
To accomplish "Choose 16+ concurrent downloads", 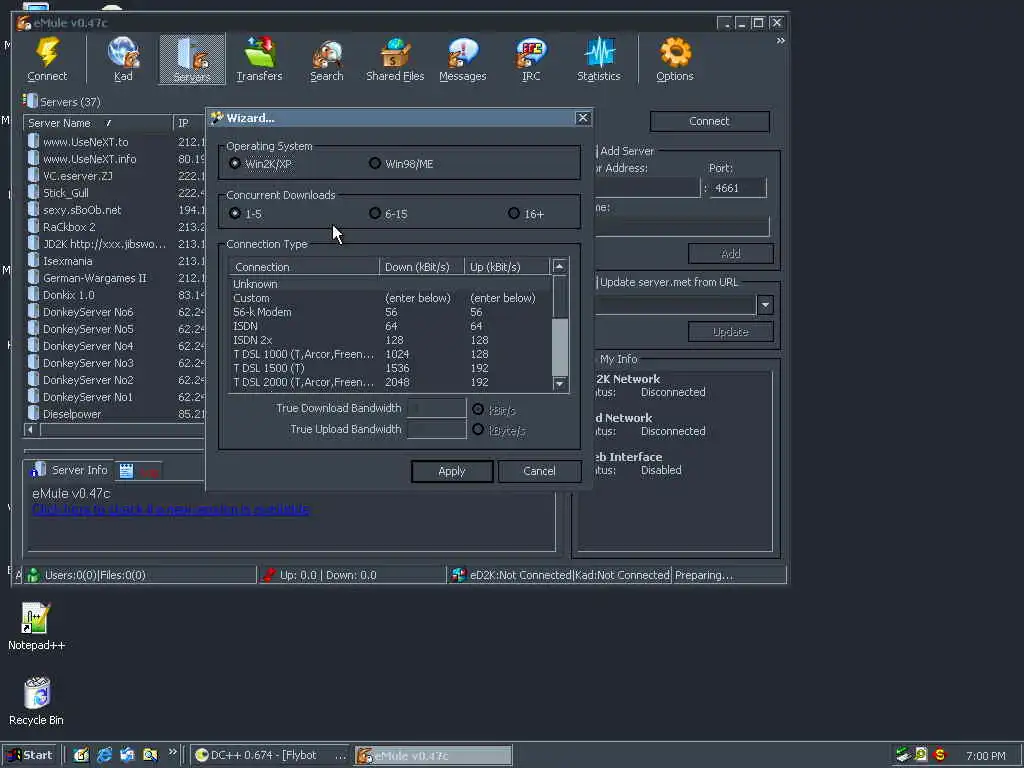I will [514, 213].
